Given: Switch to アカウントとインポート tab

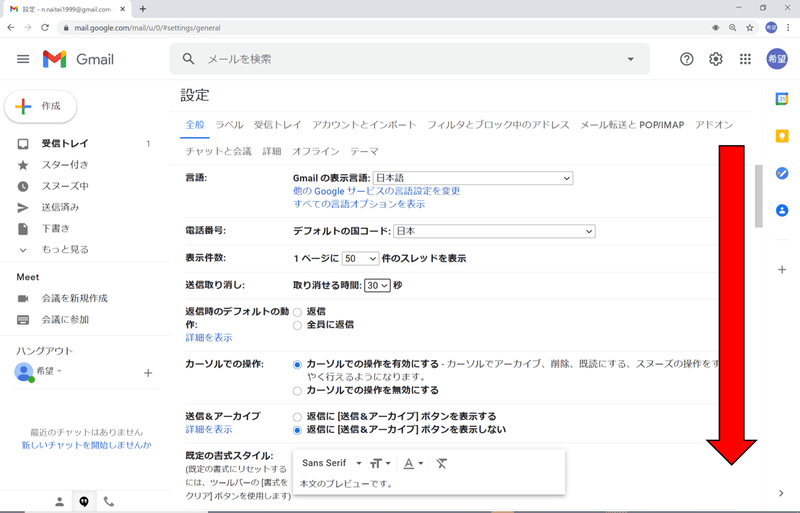Looking at the screenshot, I should click(364, 125).
